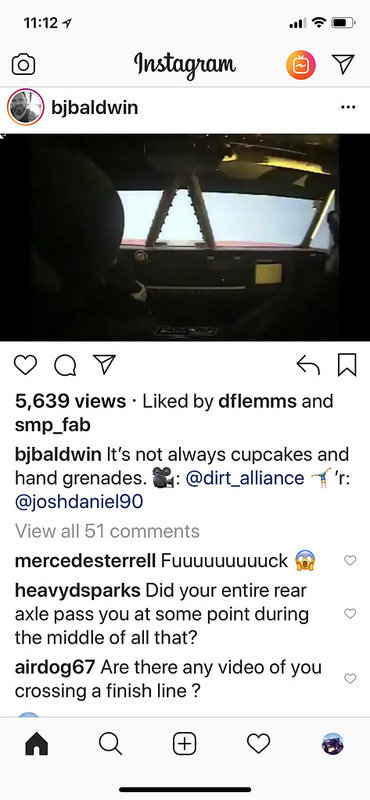The height and width of the screenshot is (800, 370).
Task: Tap the comment bubble under the video
Action: point(65,366)
